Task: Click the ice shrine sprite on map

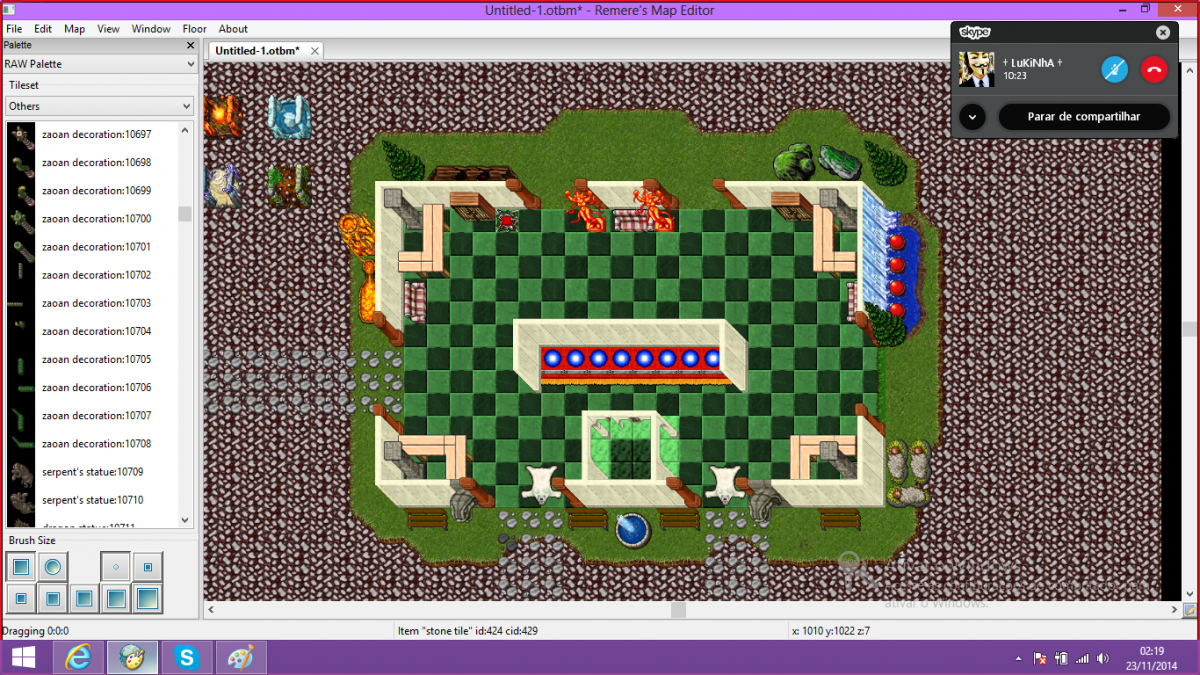Action: [289, 117]
